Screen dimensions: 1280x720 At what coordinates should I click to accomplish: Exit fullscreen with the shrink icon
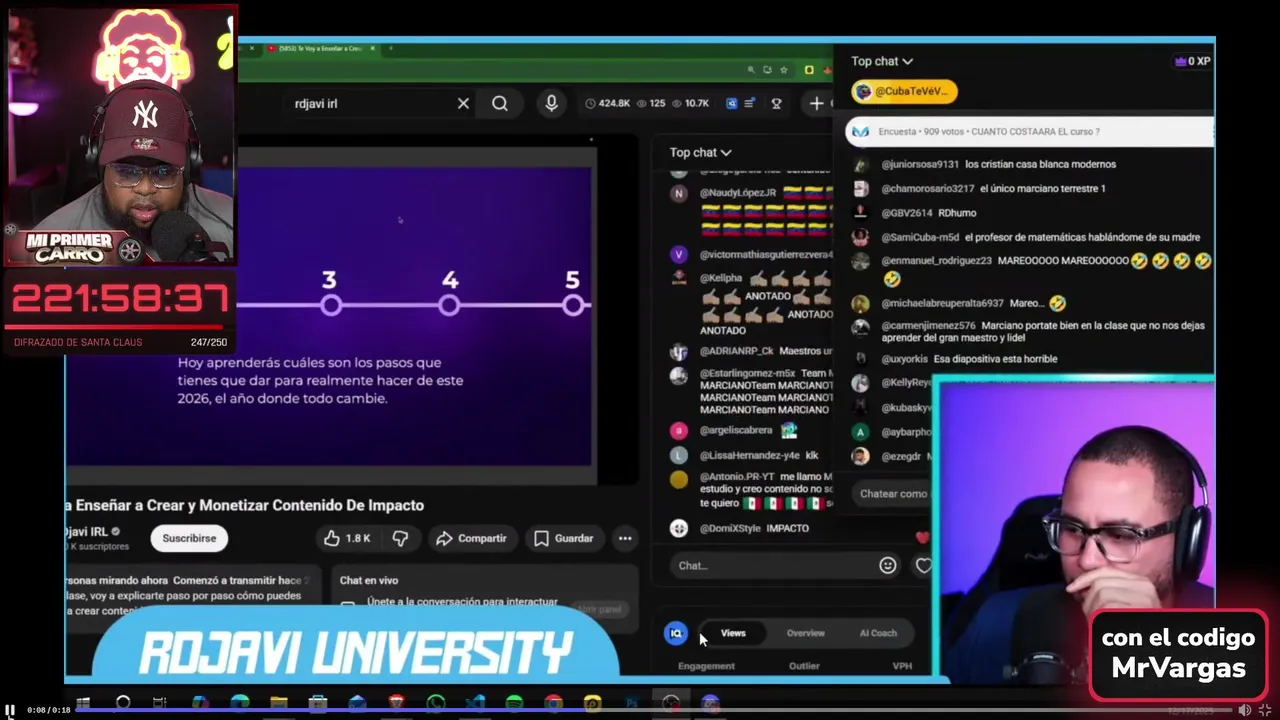(x=1265, y=710)
